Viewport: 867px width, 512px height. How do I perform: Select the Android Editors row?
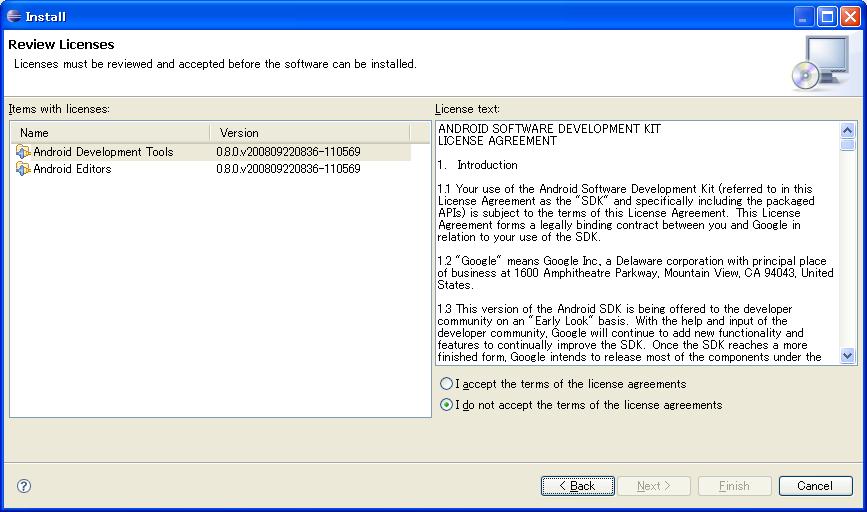click(211, 169)
